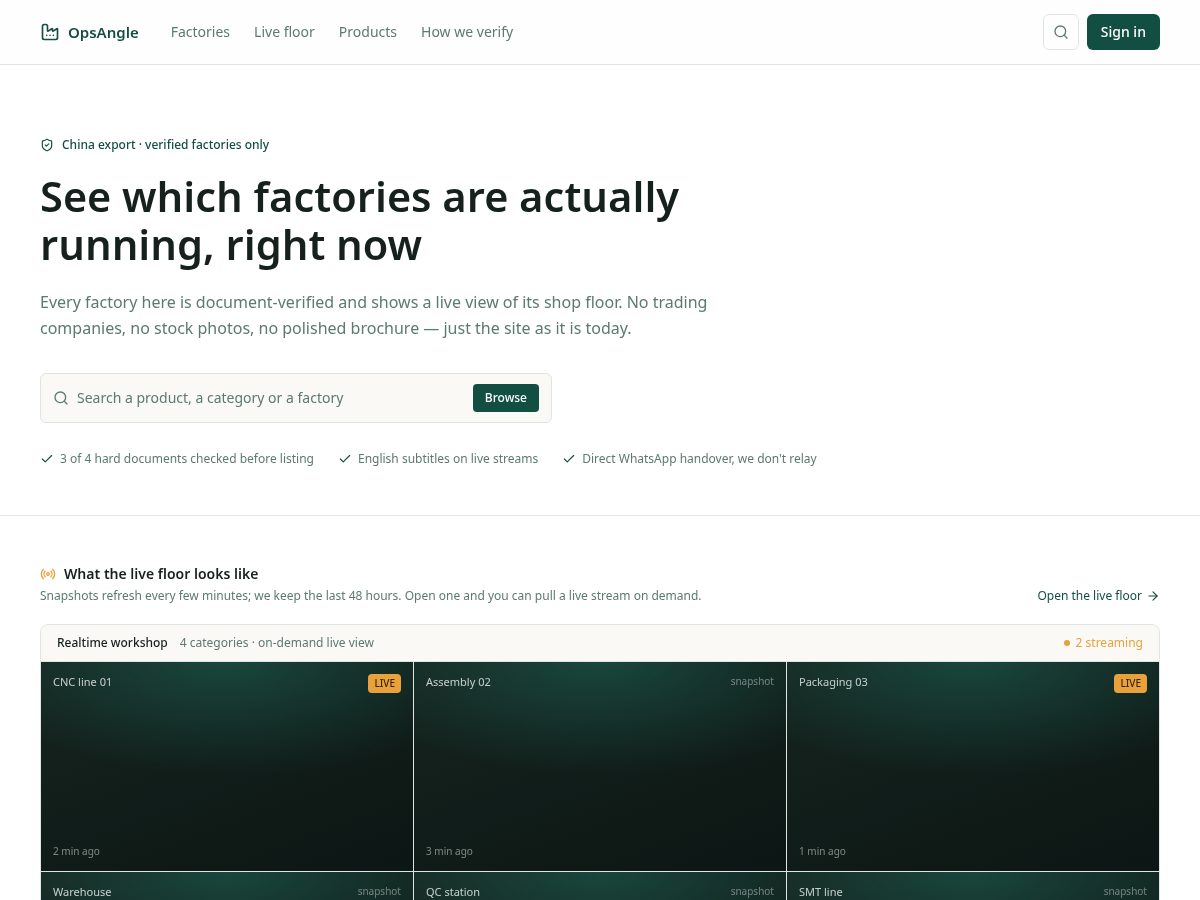
Task: Go to the Live floor menu item
Action: (x=284, y=32)
